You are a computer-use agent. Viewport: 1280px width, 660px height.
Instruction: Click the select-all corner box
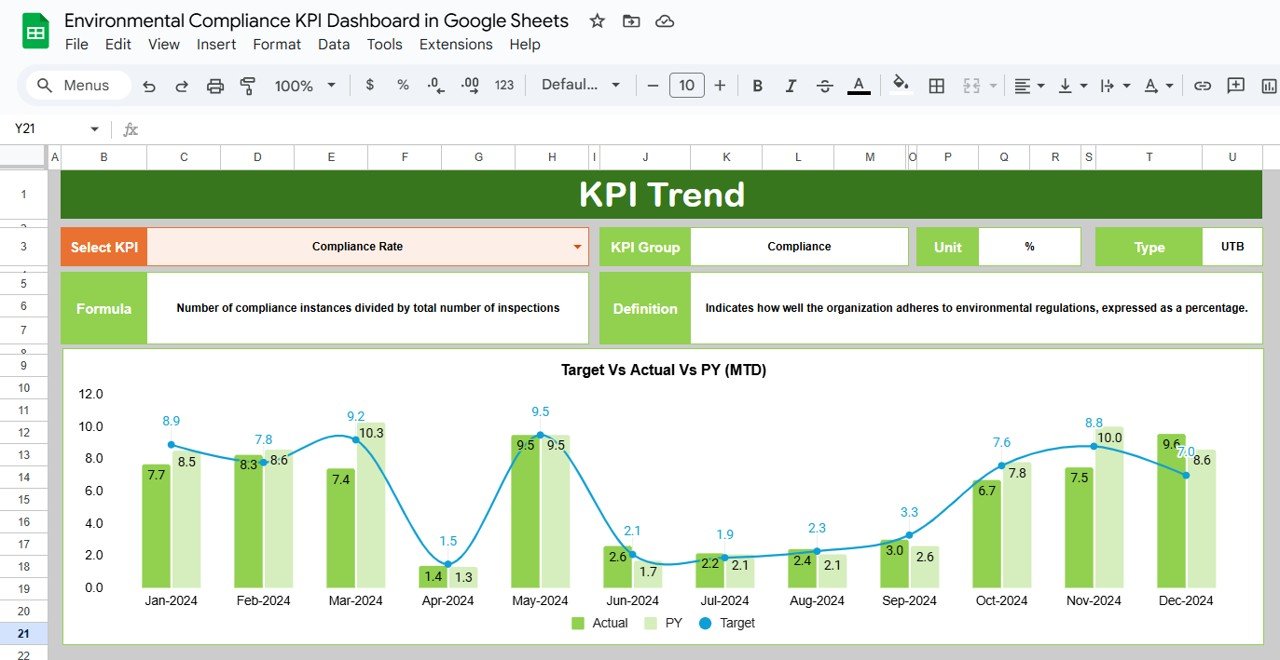[24, 157]
